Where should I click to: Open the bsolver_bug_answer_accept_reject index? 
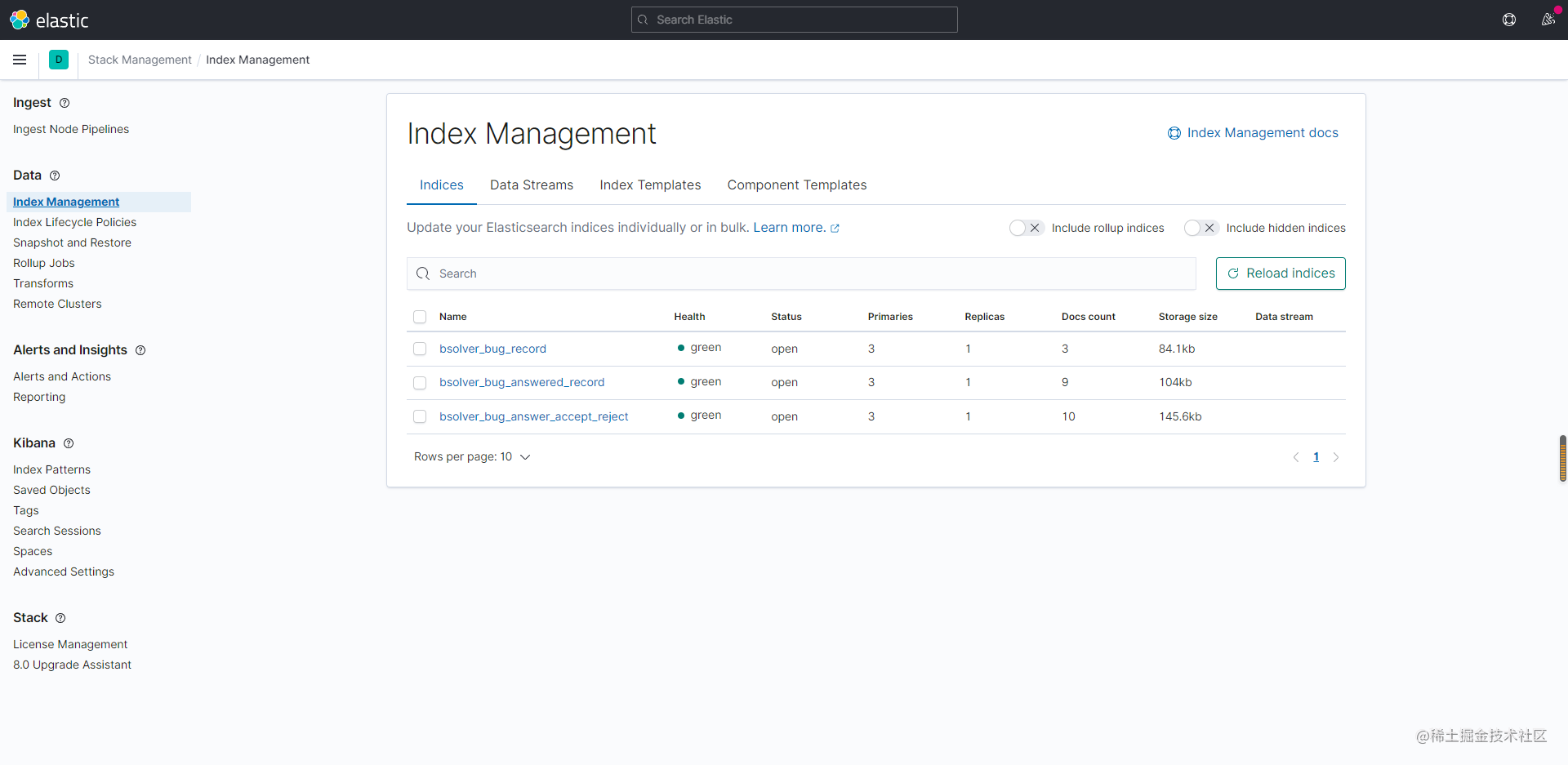533,416
